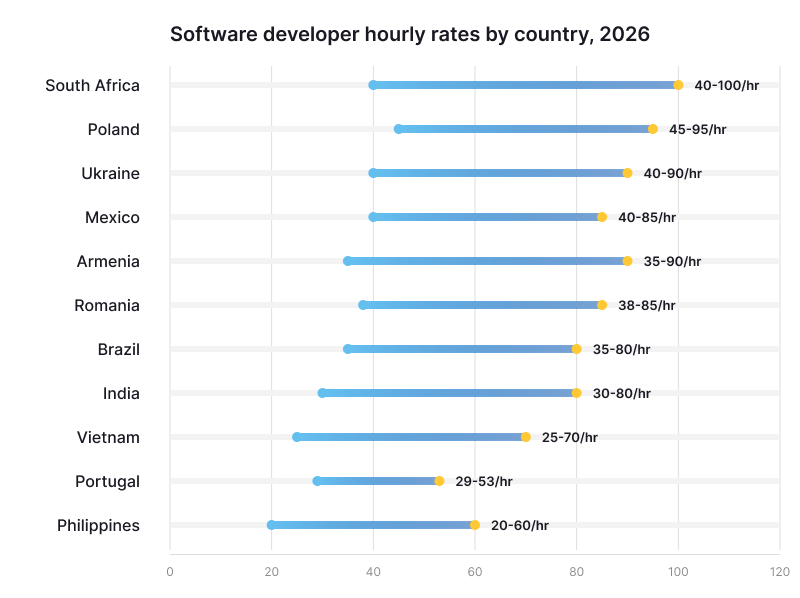Select the Brazil country label
Screen dimensions: 800x598
coord(119,350)
